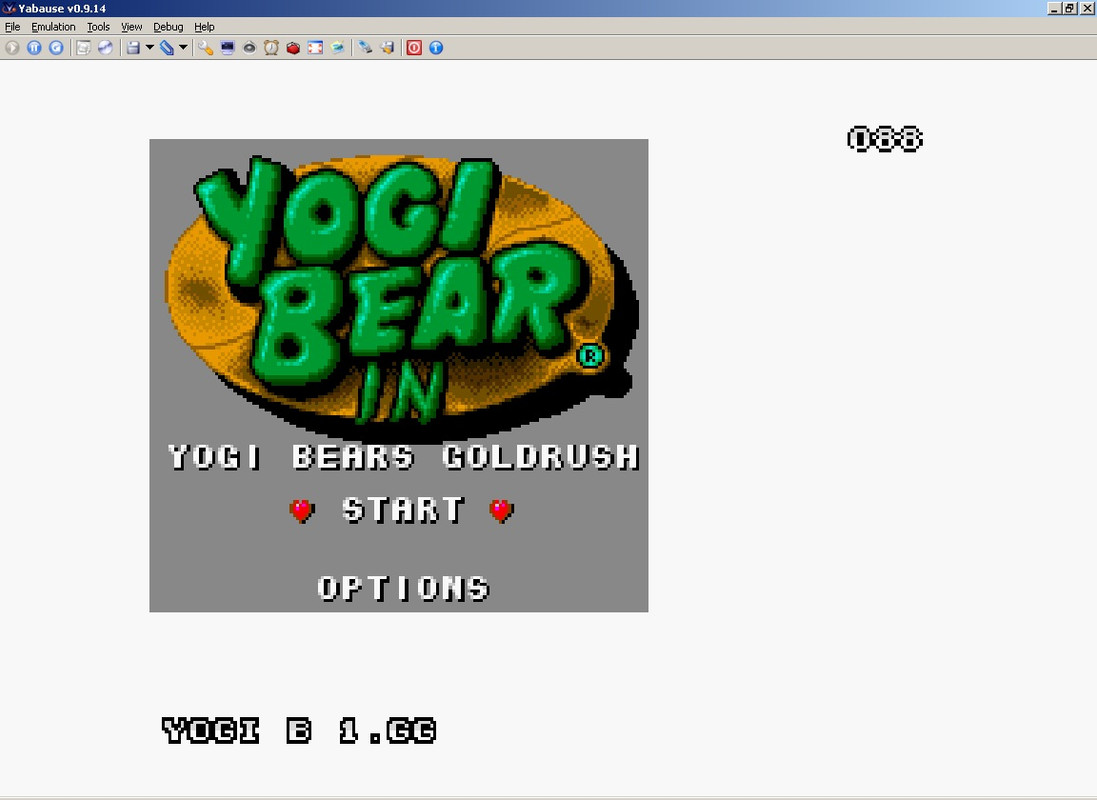This screenshot has width=1097, height=800.
Task: Open a disc image via the grey document icon
Action: point(83,48)
